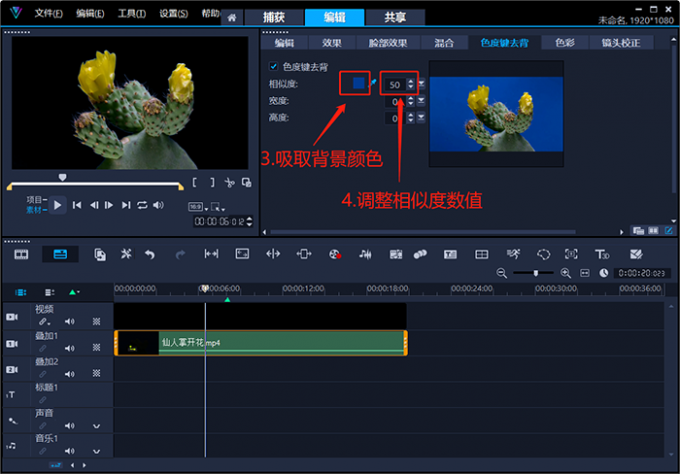Set mark-in bracket point
Image resolution: width=680 pixels, height=474 pixels.
(195, 183)
